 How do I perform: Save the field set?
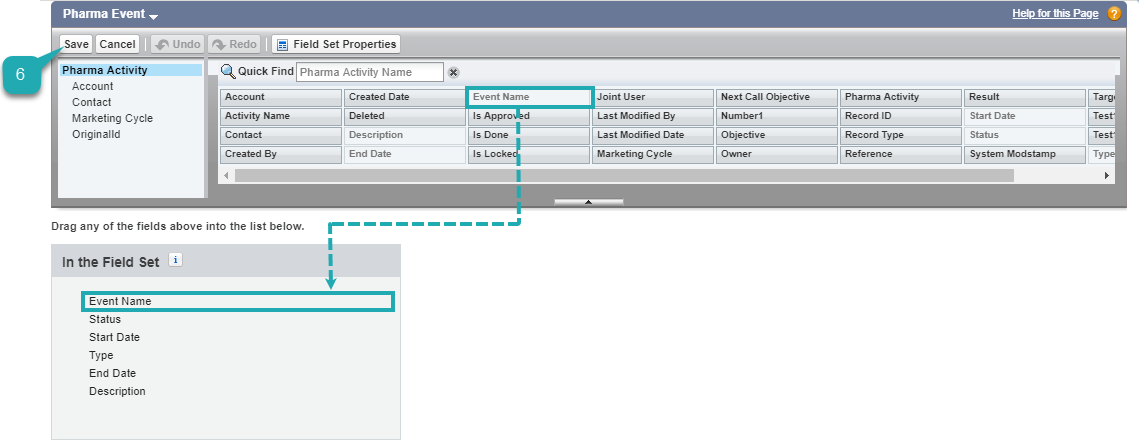[x=77, y=44]
